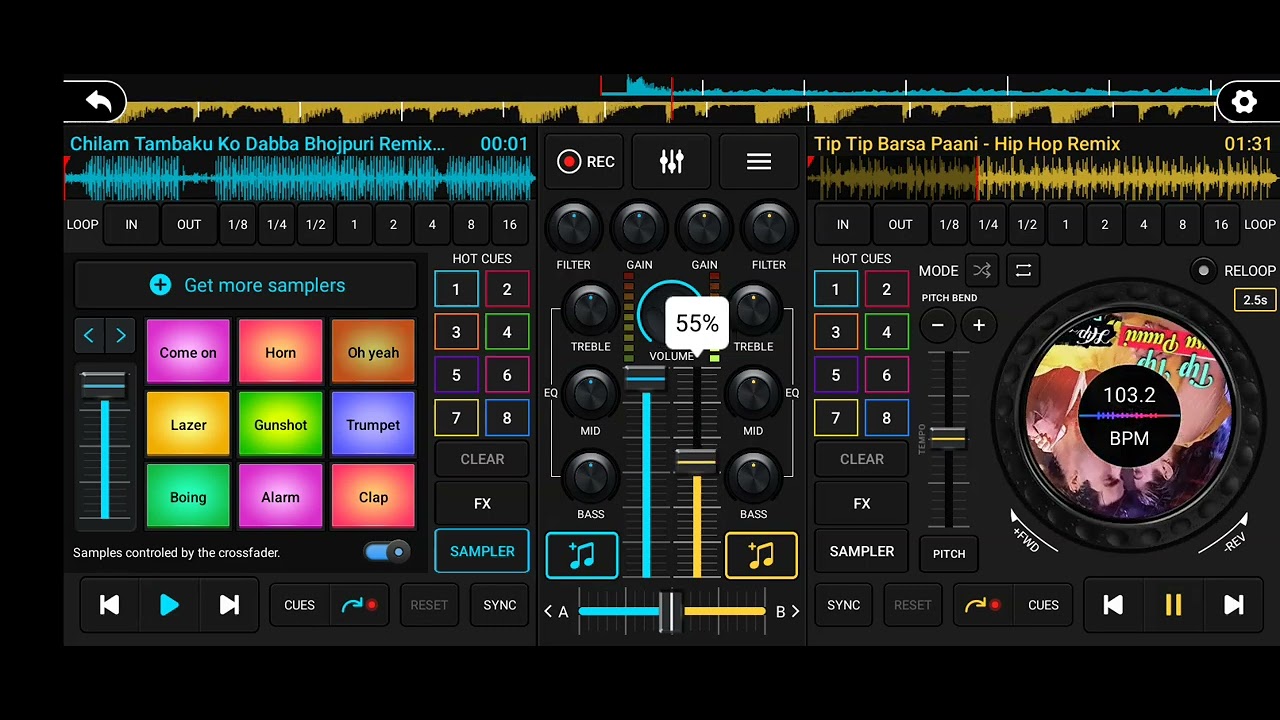Trigger the Boing sample pad
The width and height of the screenshot is (1280, 720).
(188, 496)
